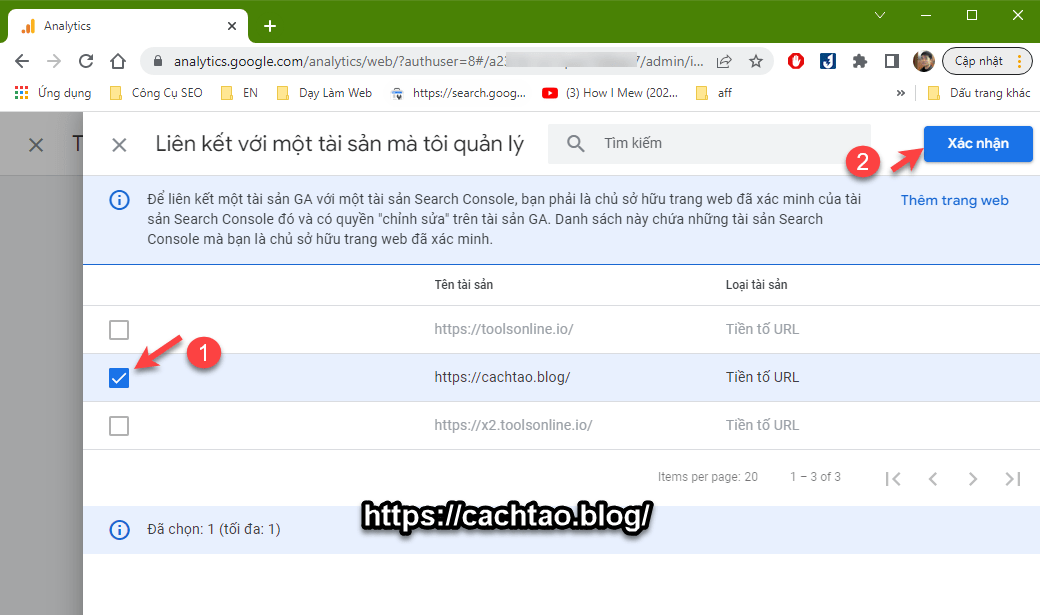1040x615 pixels.
Task: Click the Đã chọn: 1 status text
Action: 214,529
